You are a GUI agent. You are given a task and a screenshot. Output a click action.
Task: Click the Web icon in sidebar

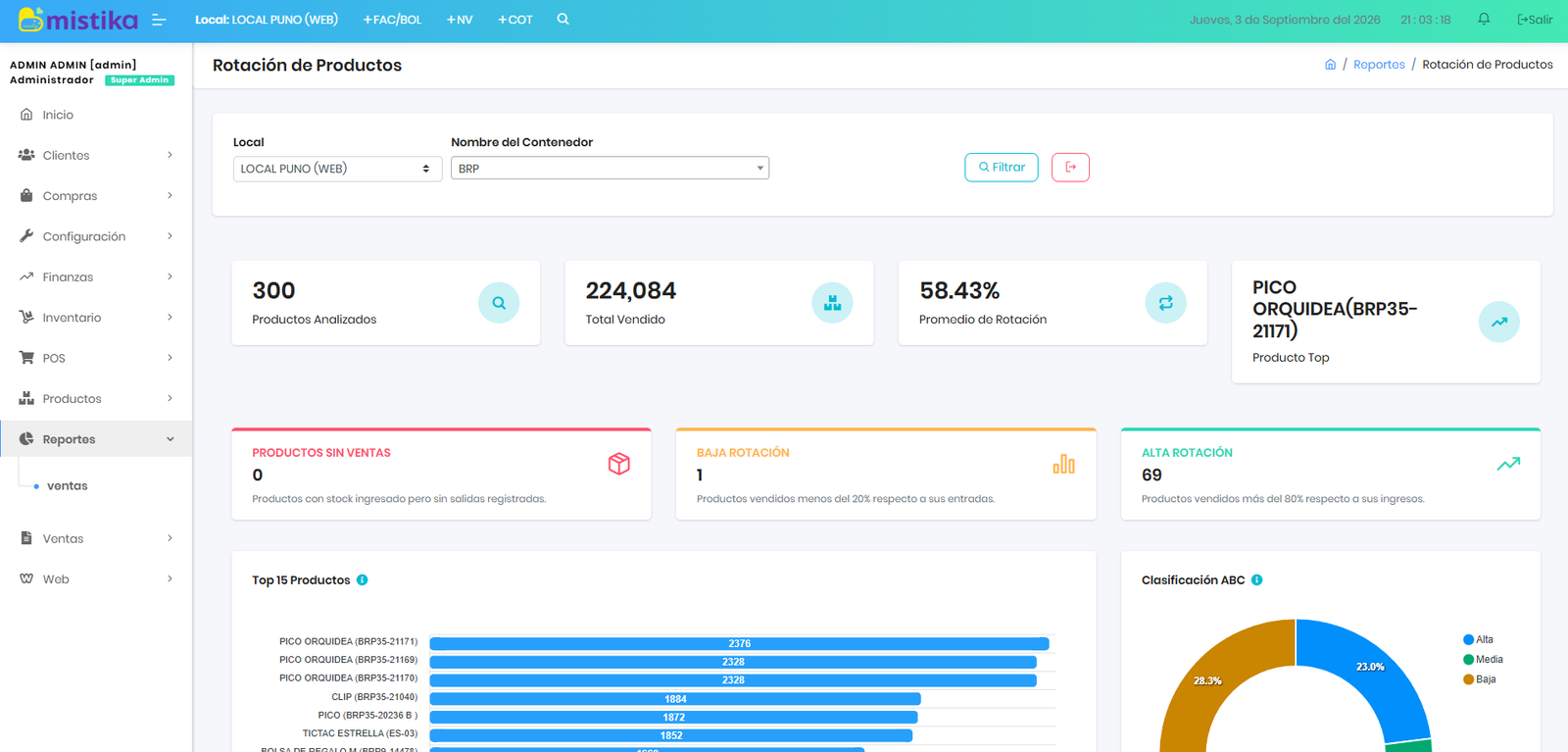(x=26, y=578)
